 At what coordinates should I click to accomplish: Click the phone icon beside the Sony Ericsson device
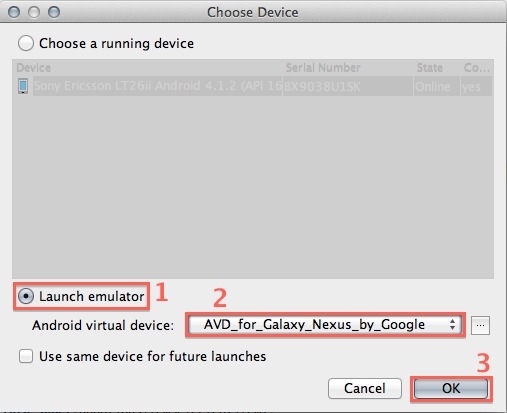23,86
